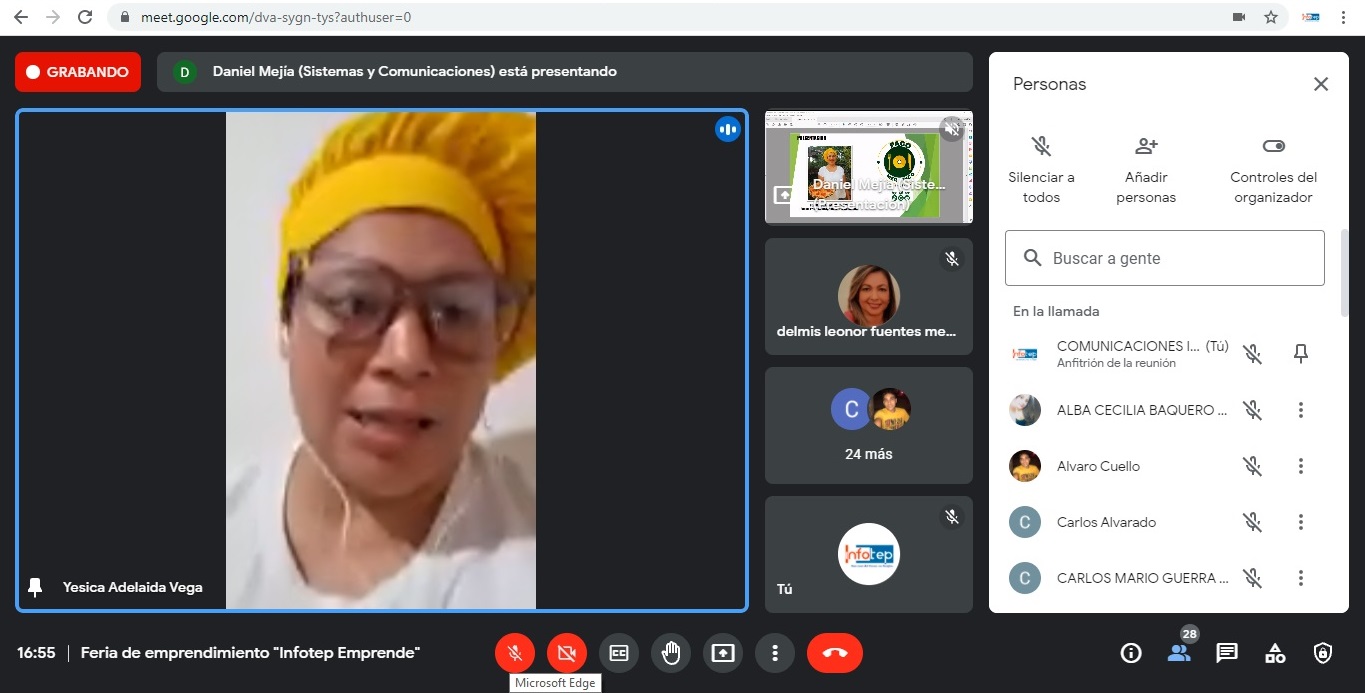This screenshot has width=1365, height=693.
Task: Toggle closed captions CC button
Action: (619, 653)
